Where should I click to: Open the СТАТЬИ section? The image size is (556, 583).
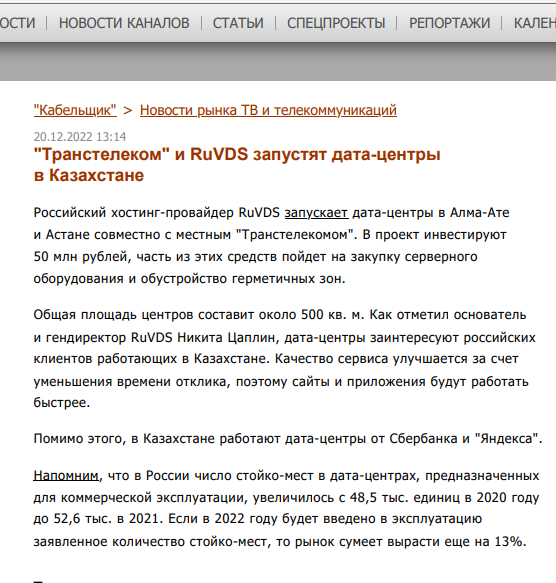(x=238, y=23)
